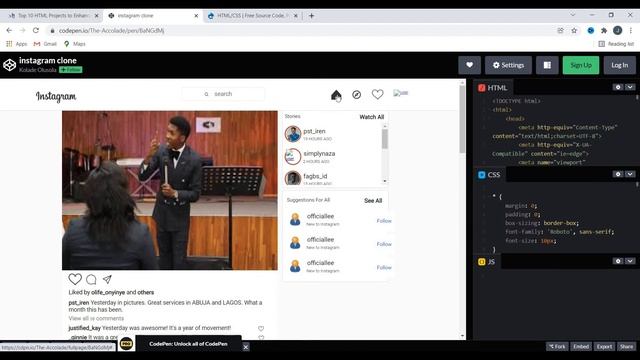This screenshot has width=640, height=360.
Task: Click Watch All stories link
Action: tap(371, 117)
